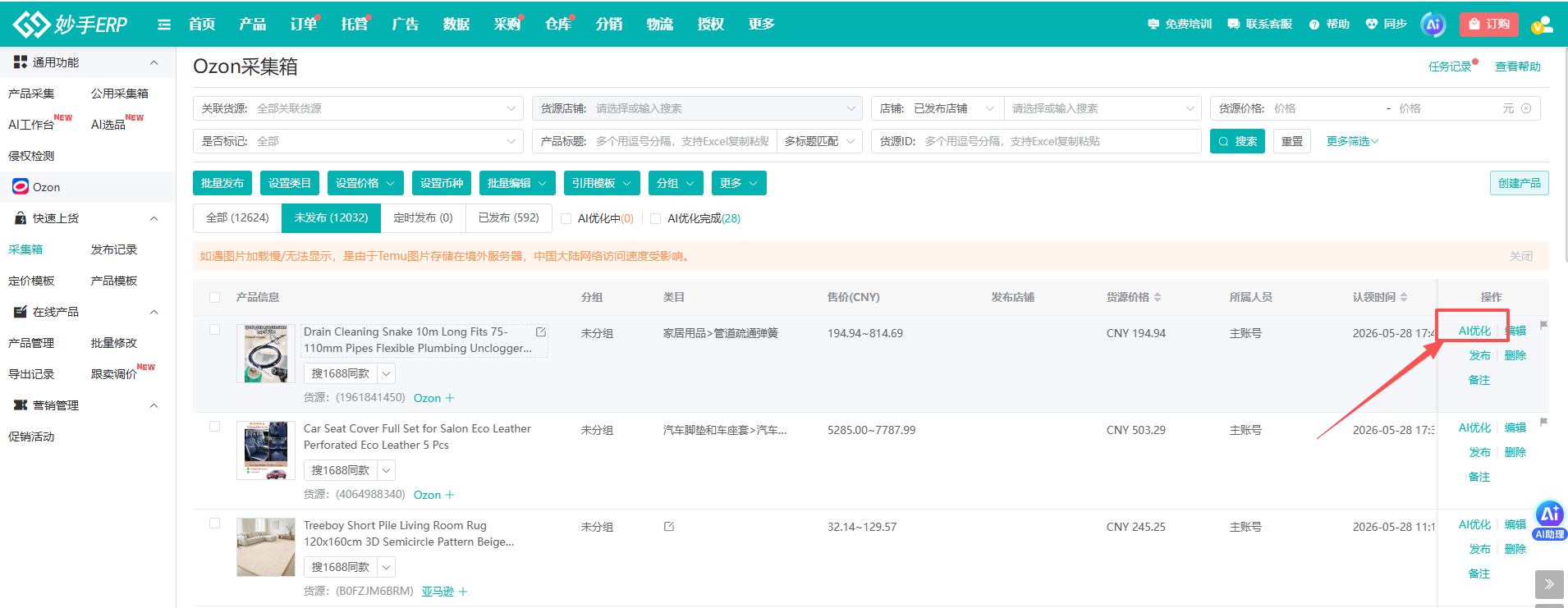Image resolution: width=1568 pixels, height=608 pixels.
Task: Click 重置 reset button
Action: (x=1291, y=141)
